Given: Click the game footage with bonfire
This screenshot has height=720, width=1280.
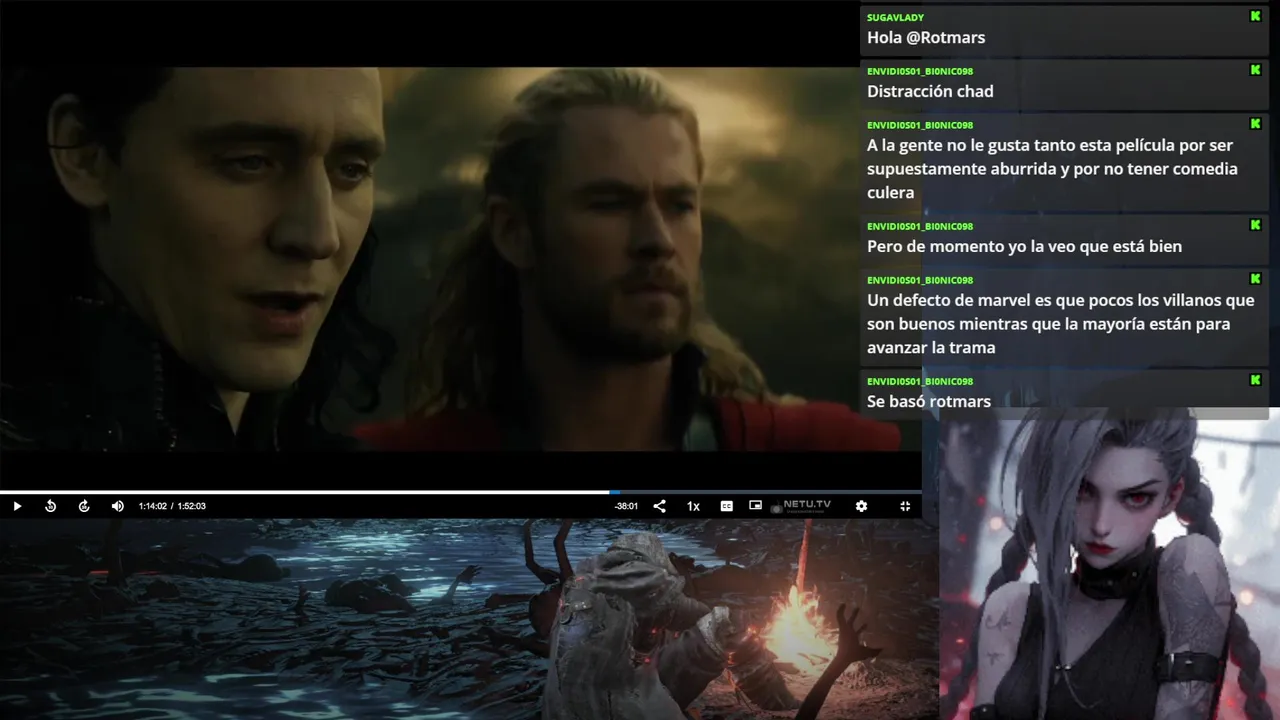Looking at the screenshot, I should tap(469, 619).
